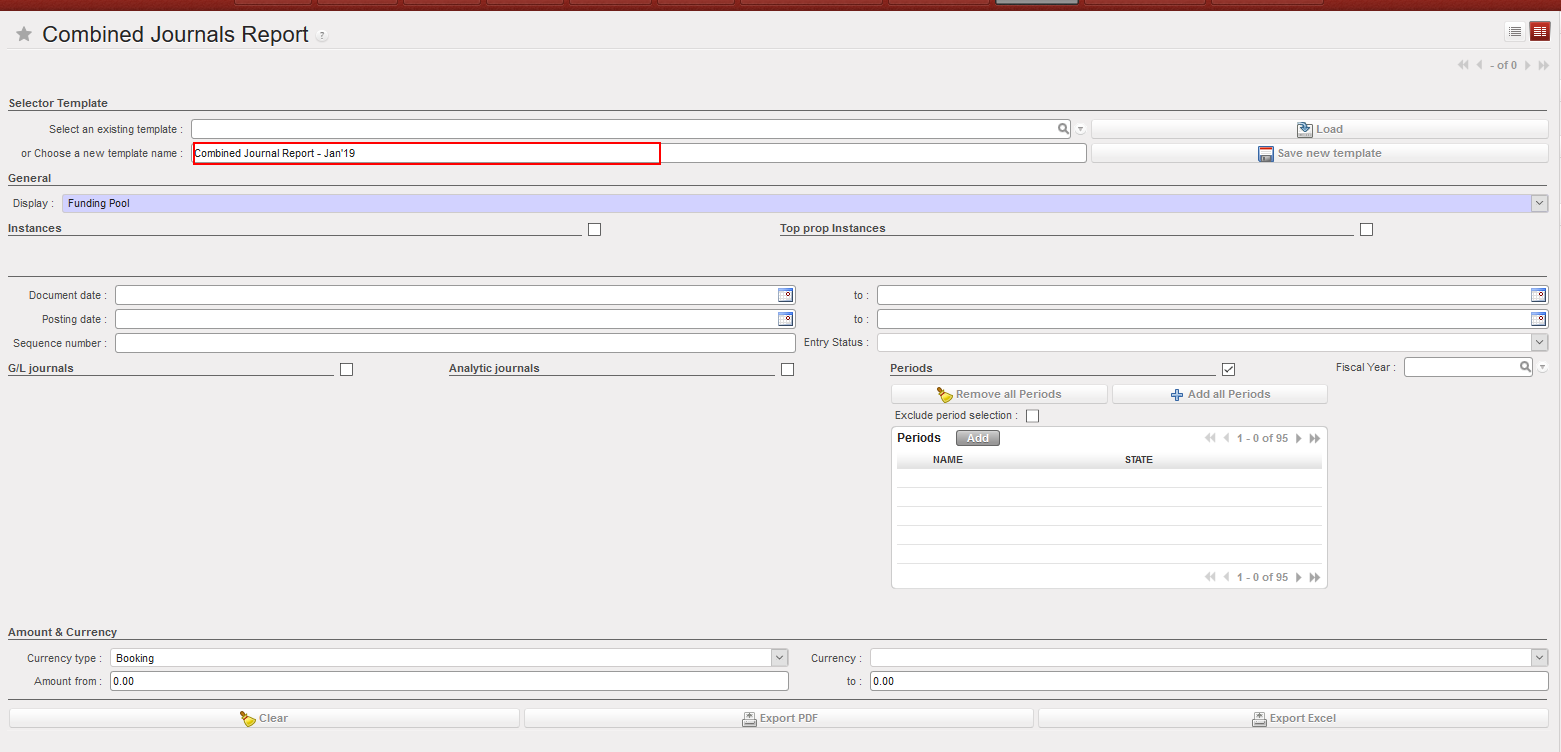Image resolution: width=1561 pixels, height=752 pixels.
Task: Open the help icon next to Combined Journals Report
Action: (322, 36)
